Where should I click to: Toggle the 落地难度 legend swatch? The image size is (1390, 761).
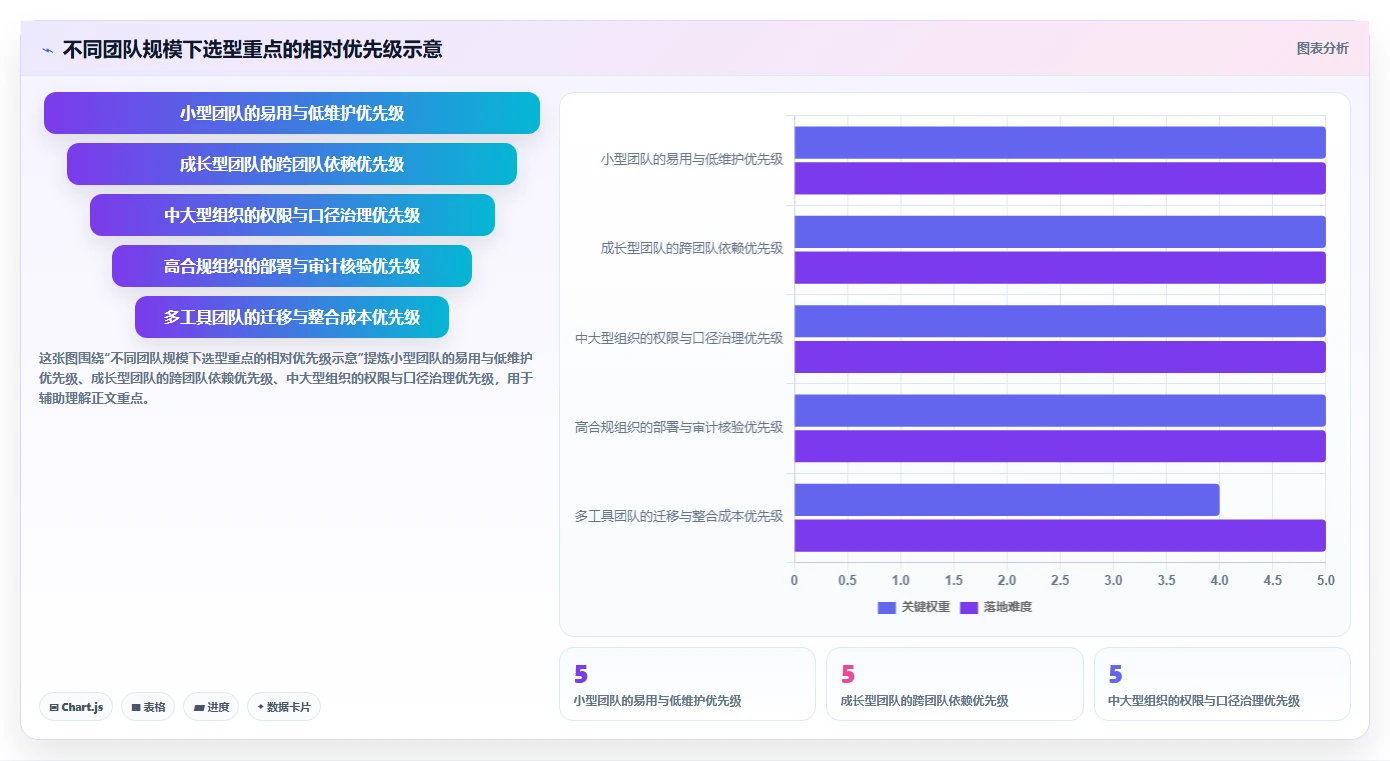point(969,607)
